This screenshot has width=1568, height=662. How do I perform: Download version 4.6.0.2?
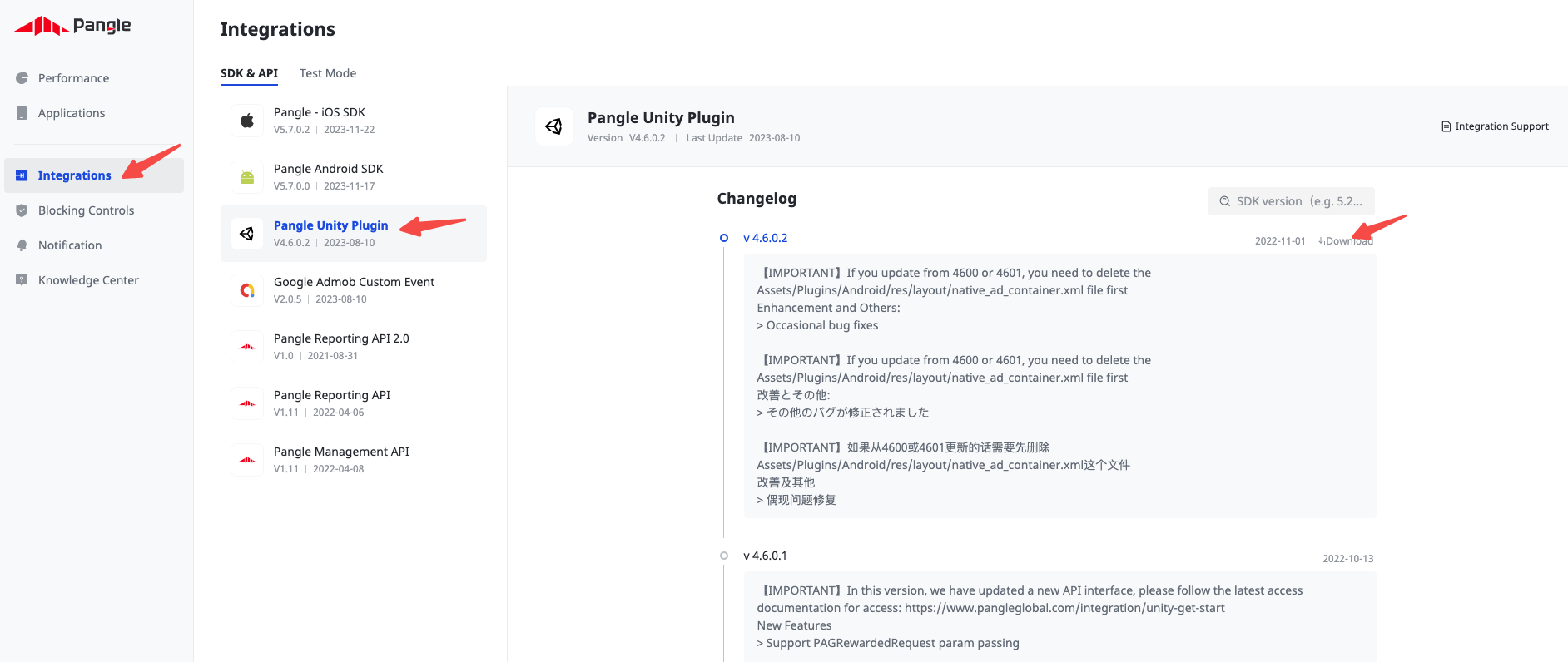click(x=1344, y=241)
